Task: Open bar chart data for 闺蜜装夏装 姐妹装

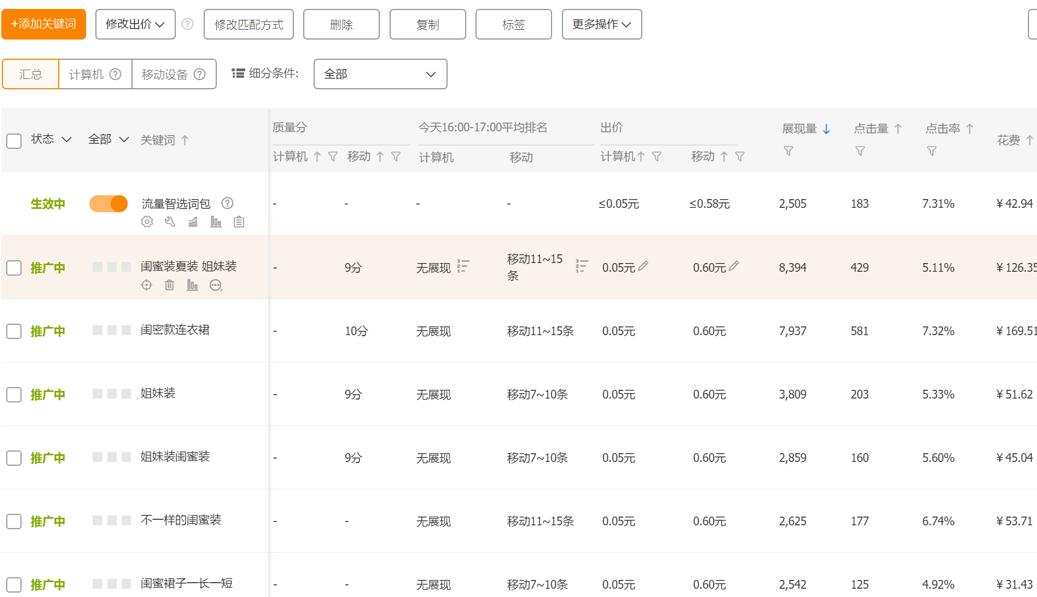Action: point(193,284)
